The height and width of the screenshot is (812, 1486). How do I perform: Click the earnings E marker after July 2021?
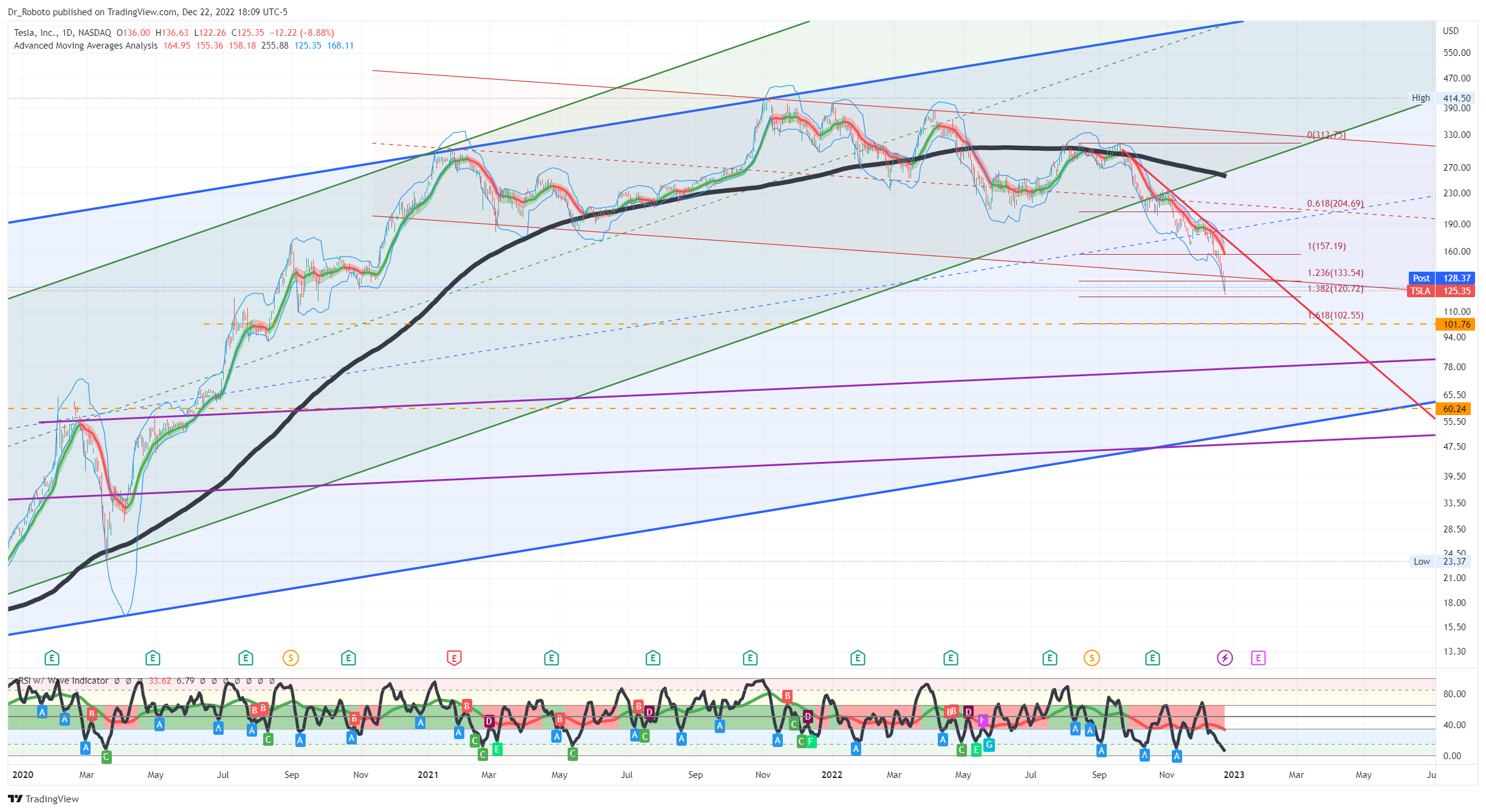coord(653,658)
